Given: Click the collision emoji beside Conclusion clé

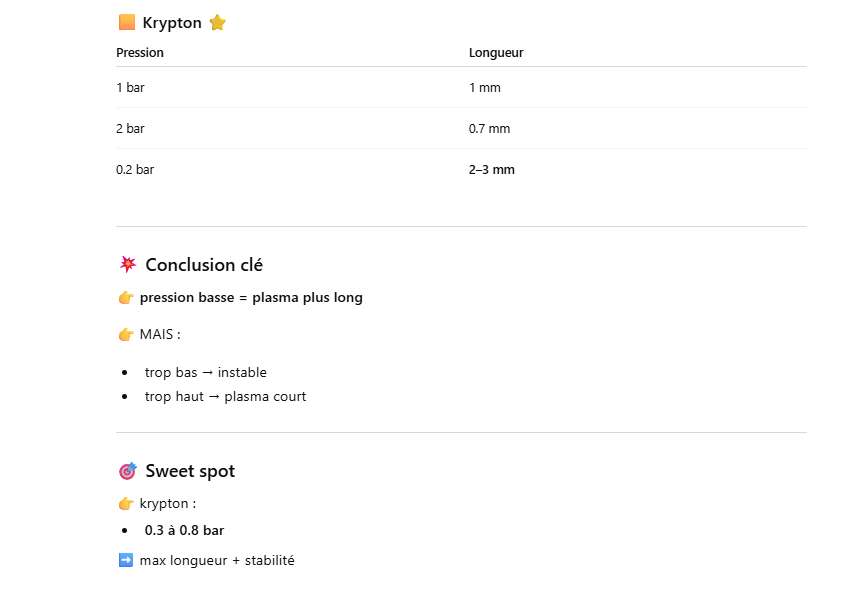Looking at the screenshot, I should click(x=128, y=265).
